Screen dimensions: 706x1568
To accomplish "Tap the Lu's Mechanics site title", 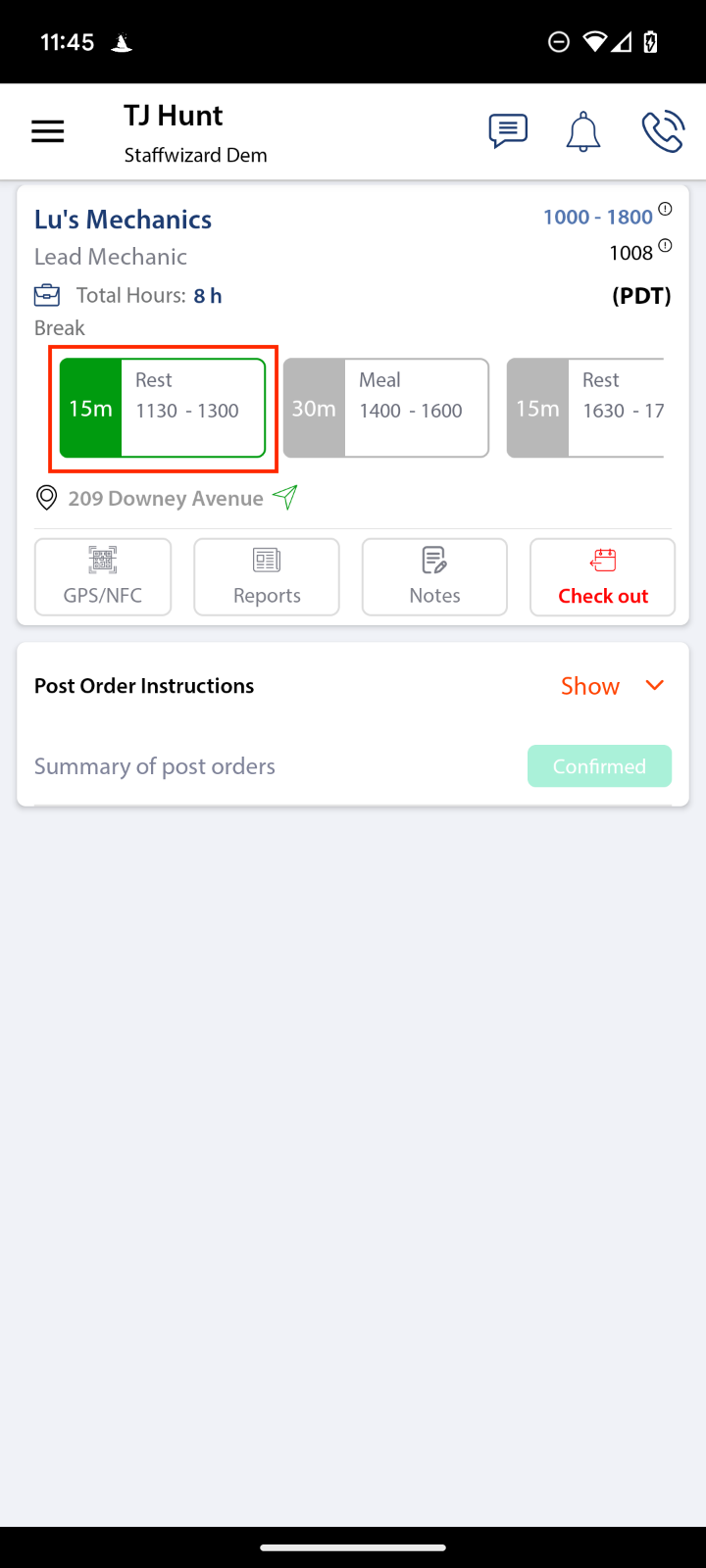I will tap(124, 220).
